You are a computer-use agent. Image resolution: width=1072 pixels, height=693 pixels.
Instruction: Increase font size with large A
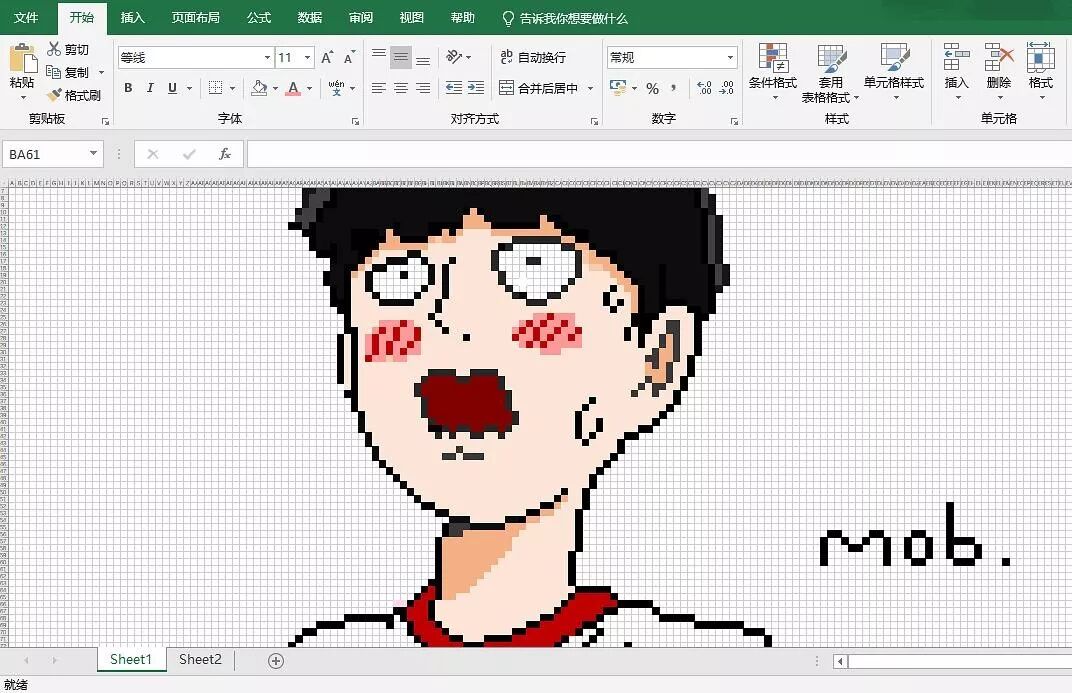(x=327, y=57)
